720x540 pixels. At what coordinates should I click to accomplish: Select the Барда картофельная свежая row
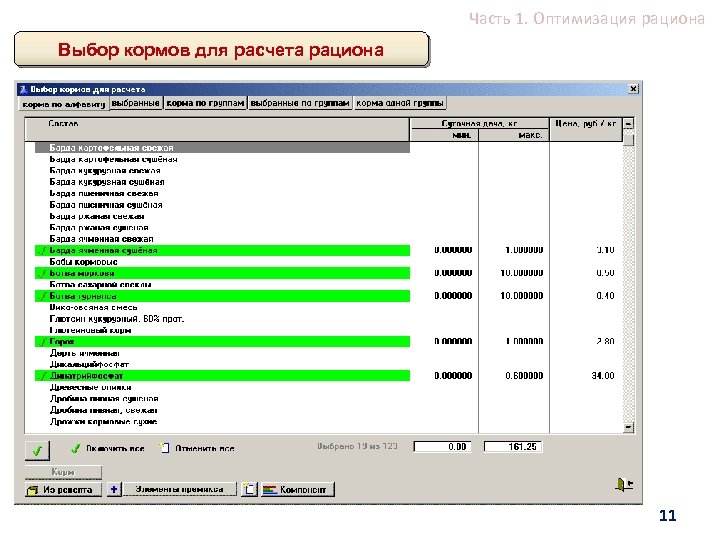[x=222, y=148]
